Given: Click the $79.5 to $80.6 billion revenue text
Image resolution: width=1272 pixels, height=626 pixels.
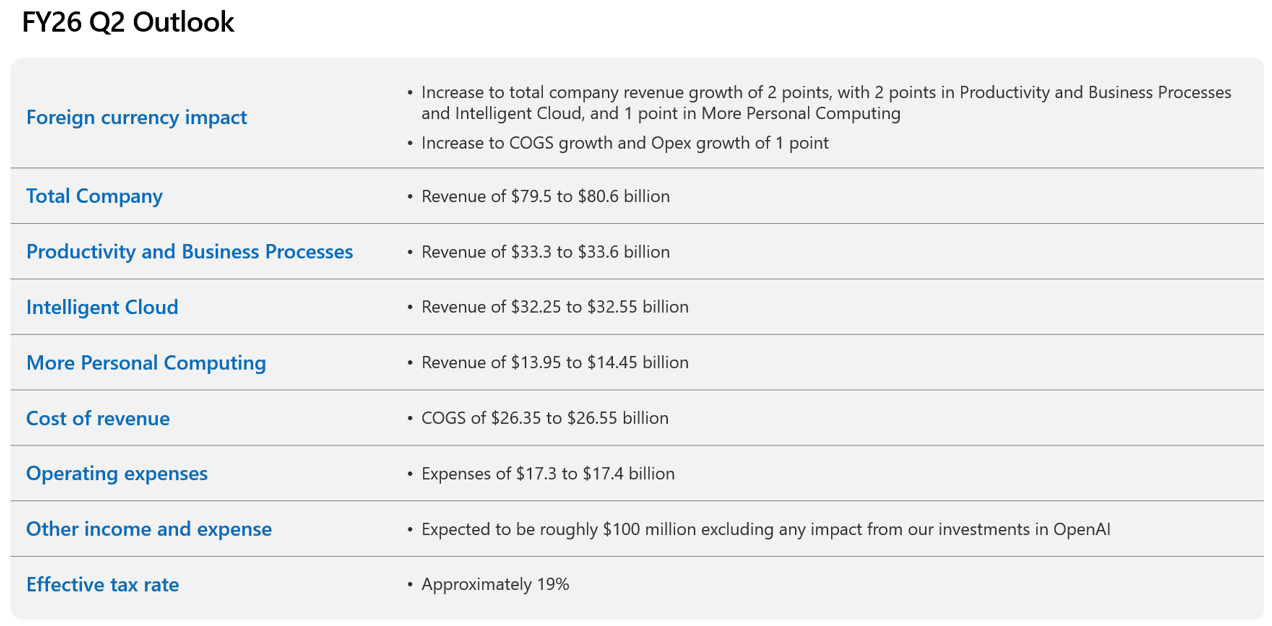Looking at the screenshot, I should click(x=545, y=196).
